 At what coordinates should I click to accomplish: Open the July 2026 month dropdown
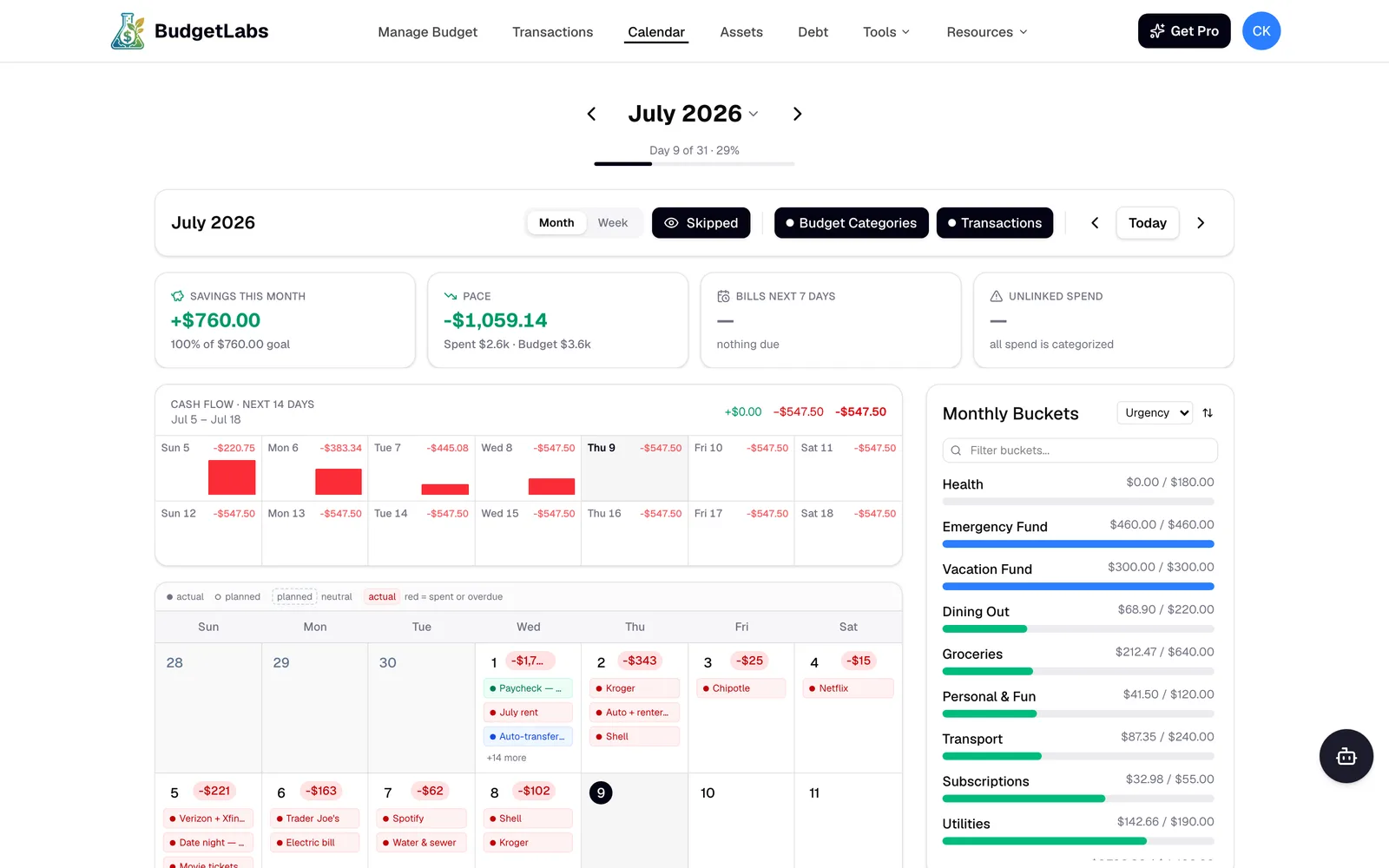pyautogui.click(x=694, y=114)
